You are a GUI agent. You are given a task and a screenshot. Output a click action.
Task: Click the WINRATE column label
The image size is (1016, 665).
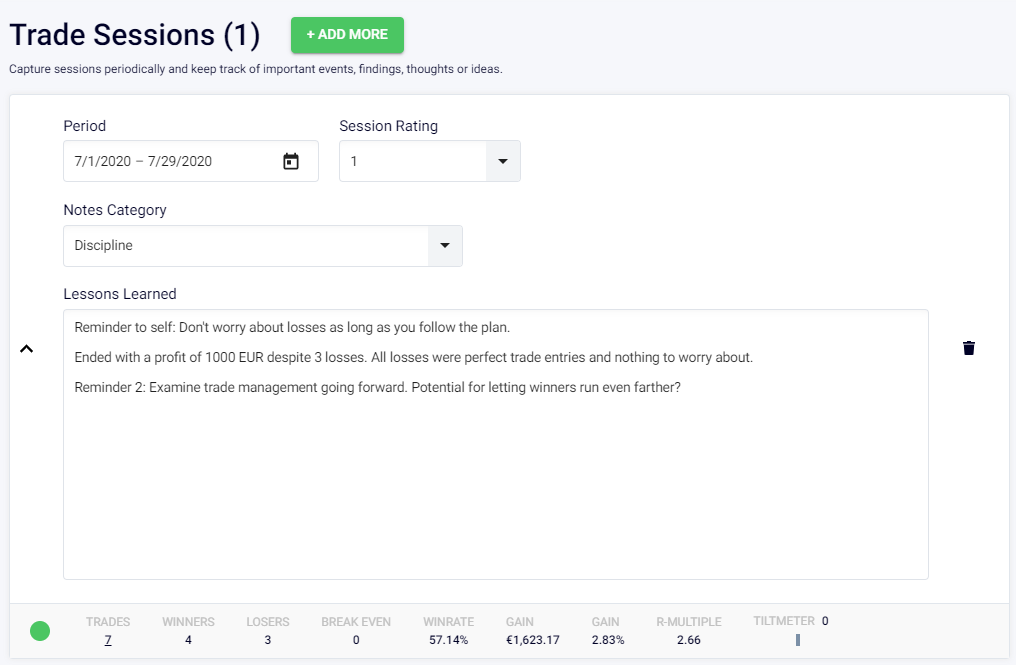tap(448, 622)
